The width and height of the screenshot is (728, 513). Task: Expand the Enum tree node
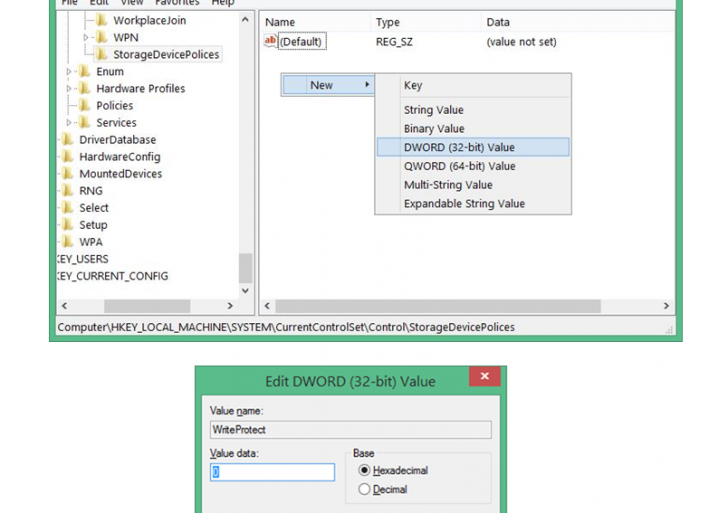[69, 71]
